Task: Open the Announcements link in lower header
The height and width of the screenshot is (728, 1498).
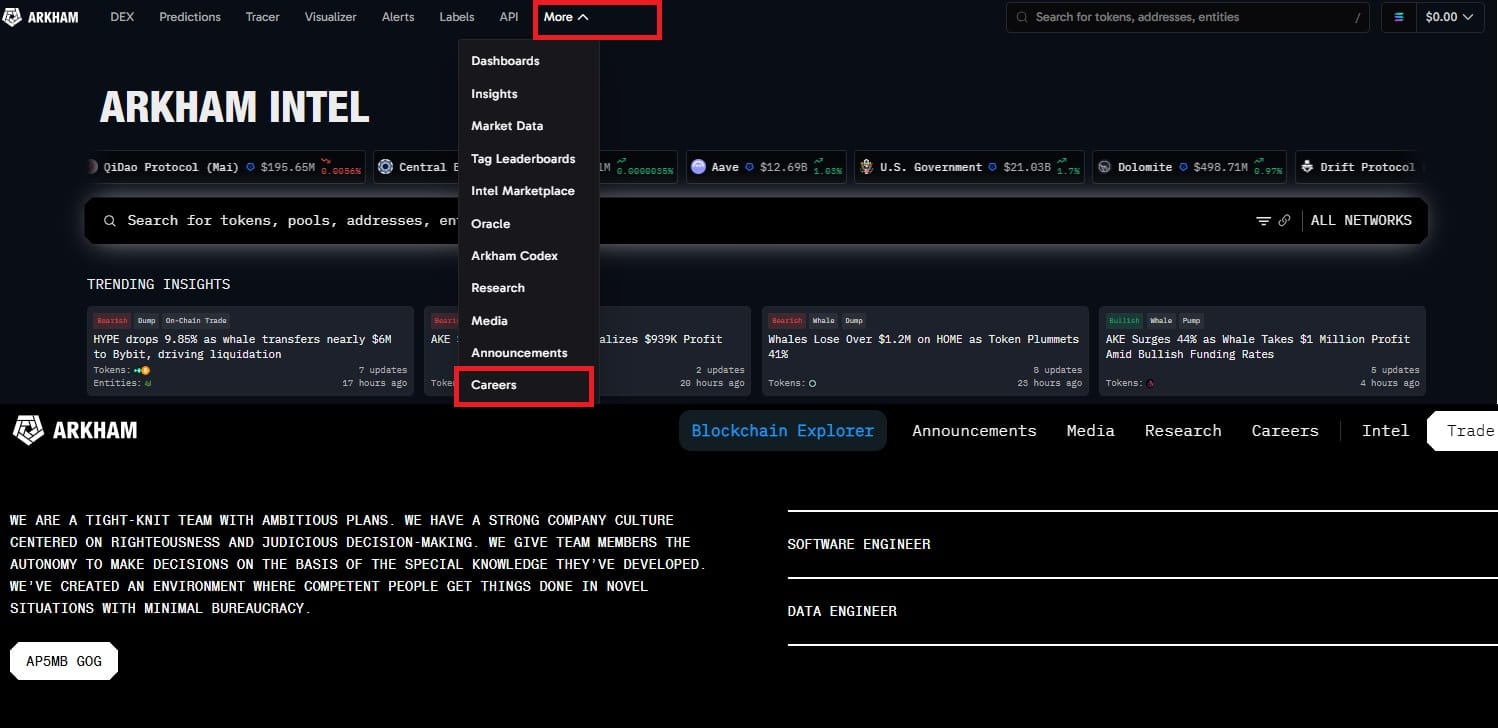Action: click(x=974, y=431)
